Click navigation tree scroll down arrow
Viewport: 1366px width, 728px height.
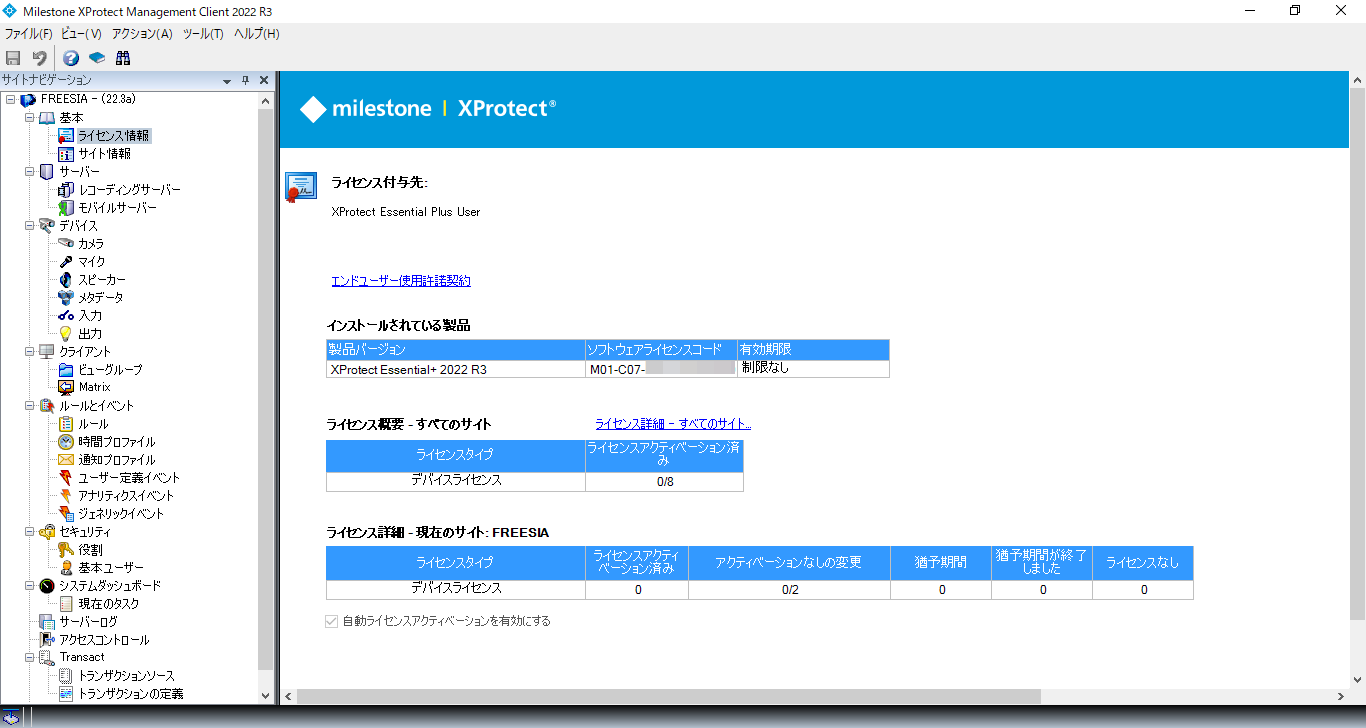265,696
